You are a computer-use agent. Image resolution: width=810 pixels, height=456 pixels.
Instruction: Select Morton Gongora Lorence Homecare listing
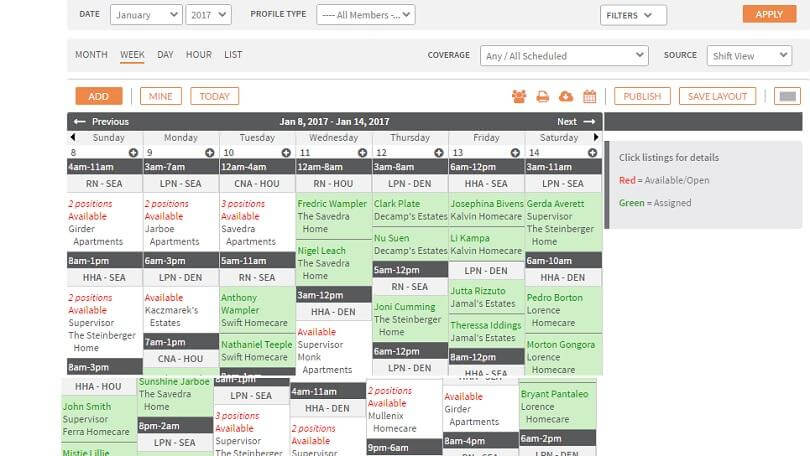pyautogui.click(x=563, y=356)
